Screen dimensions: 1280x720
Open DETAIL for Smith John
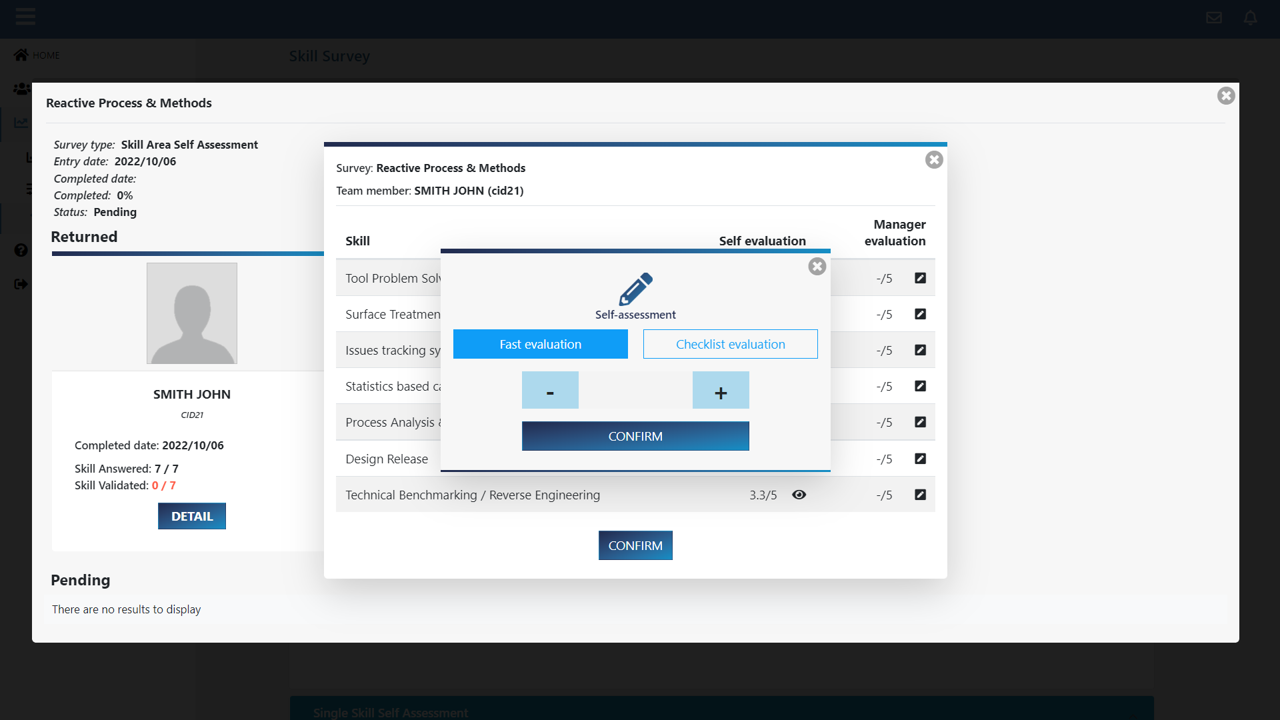click(192, 516)
